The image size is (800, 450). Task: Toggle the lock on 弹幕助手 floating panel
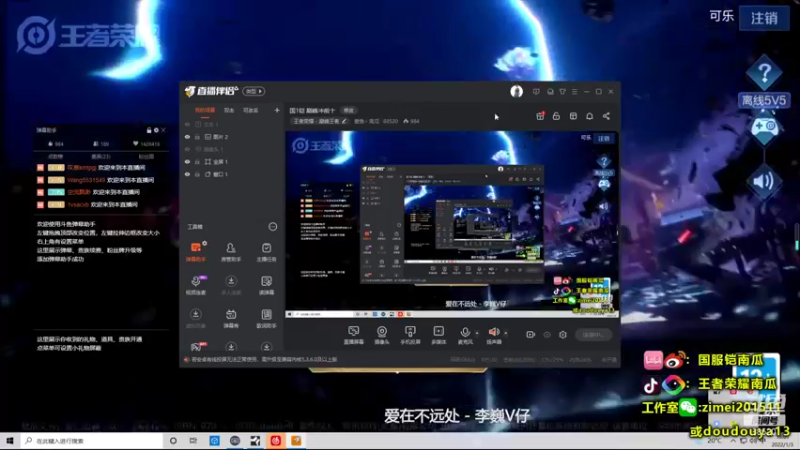pos(149,130)
